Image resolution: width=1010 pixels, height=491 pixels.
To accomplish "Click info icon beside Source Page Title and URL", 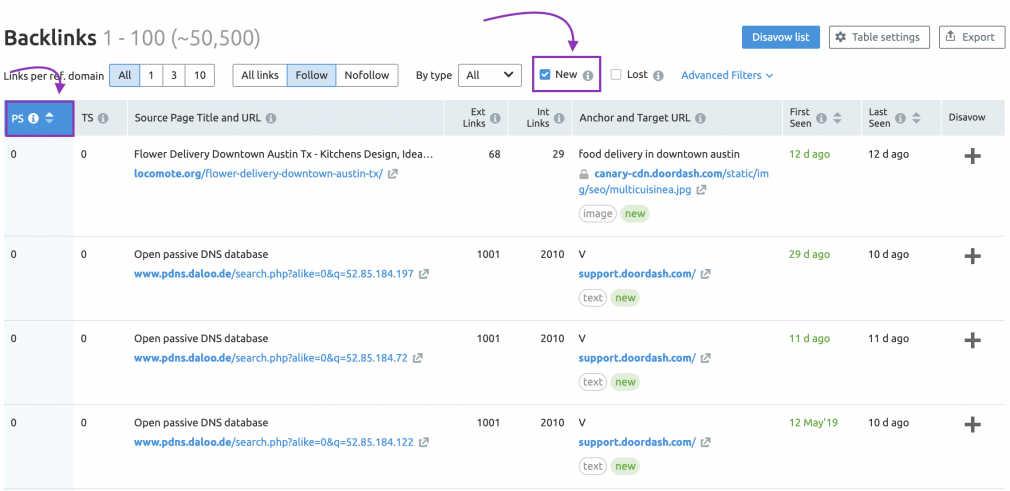I will tap(271, 119).
